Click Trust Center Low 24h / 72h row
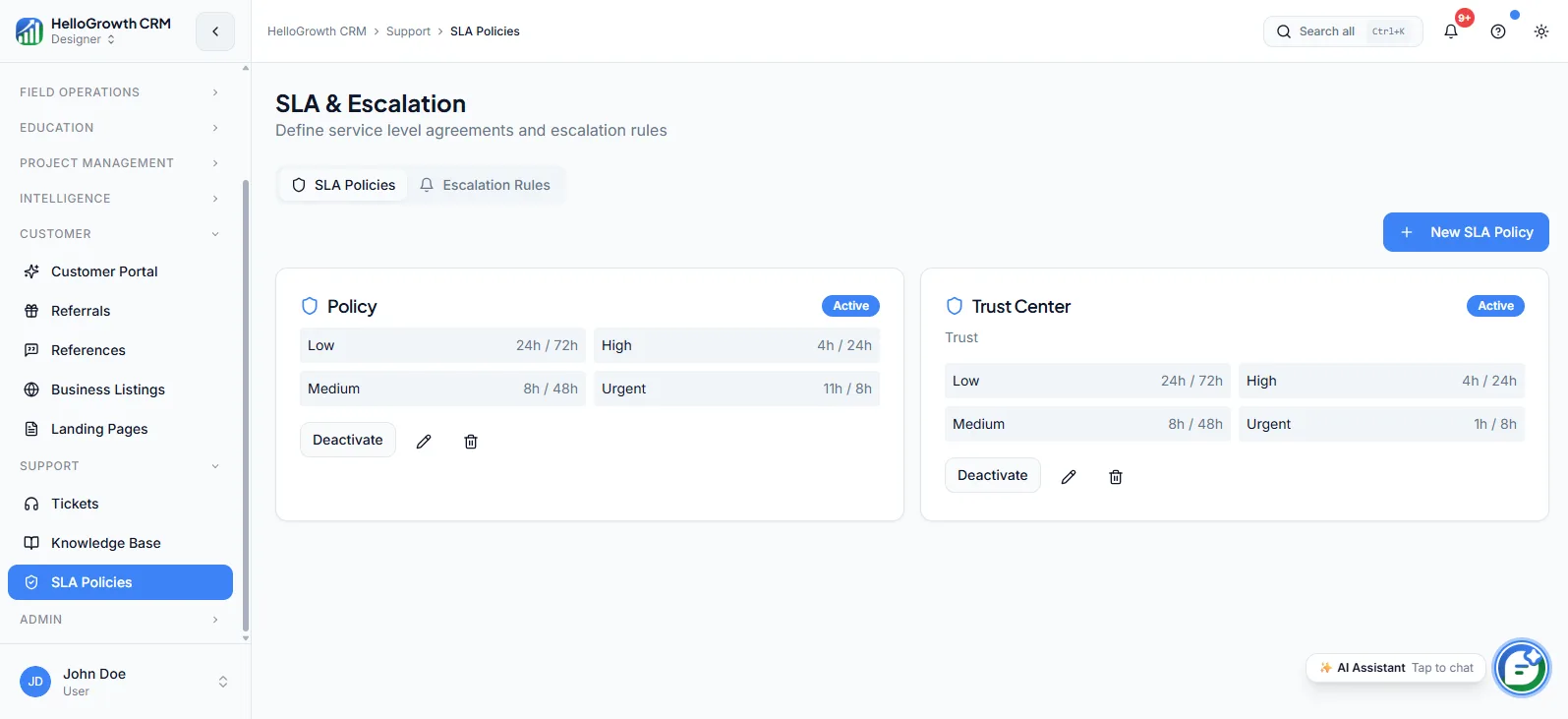 coord(1087,381)
